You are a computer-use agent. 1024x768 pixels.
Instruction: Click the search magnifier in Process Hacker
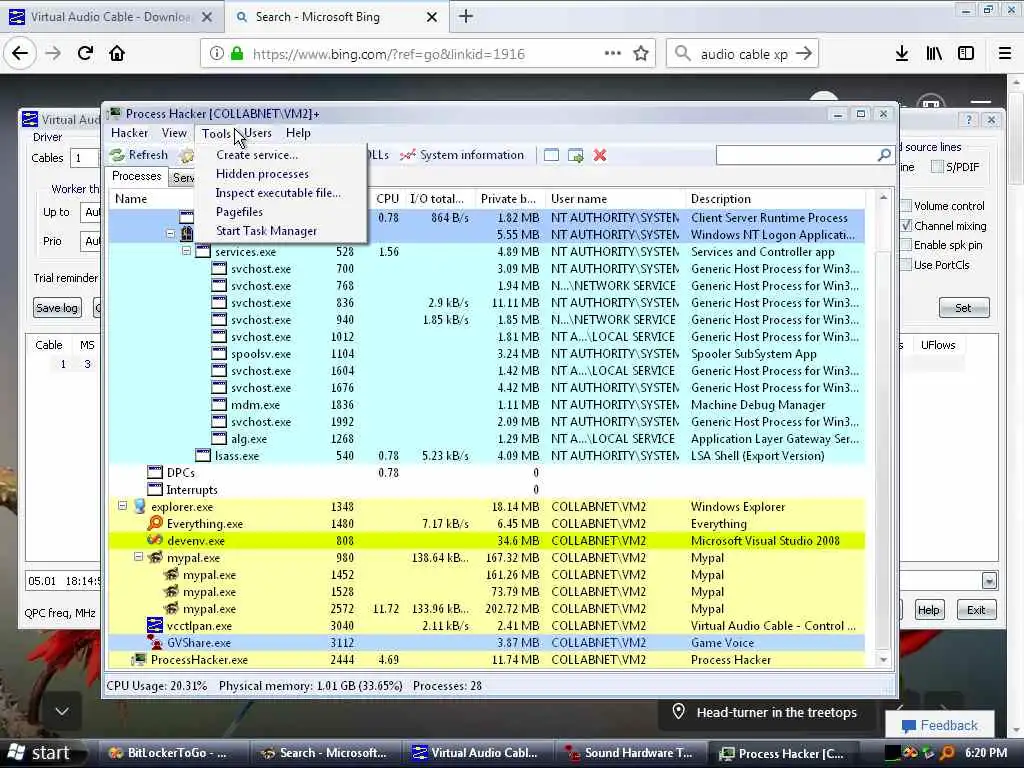click(884, 155)
